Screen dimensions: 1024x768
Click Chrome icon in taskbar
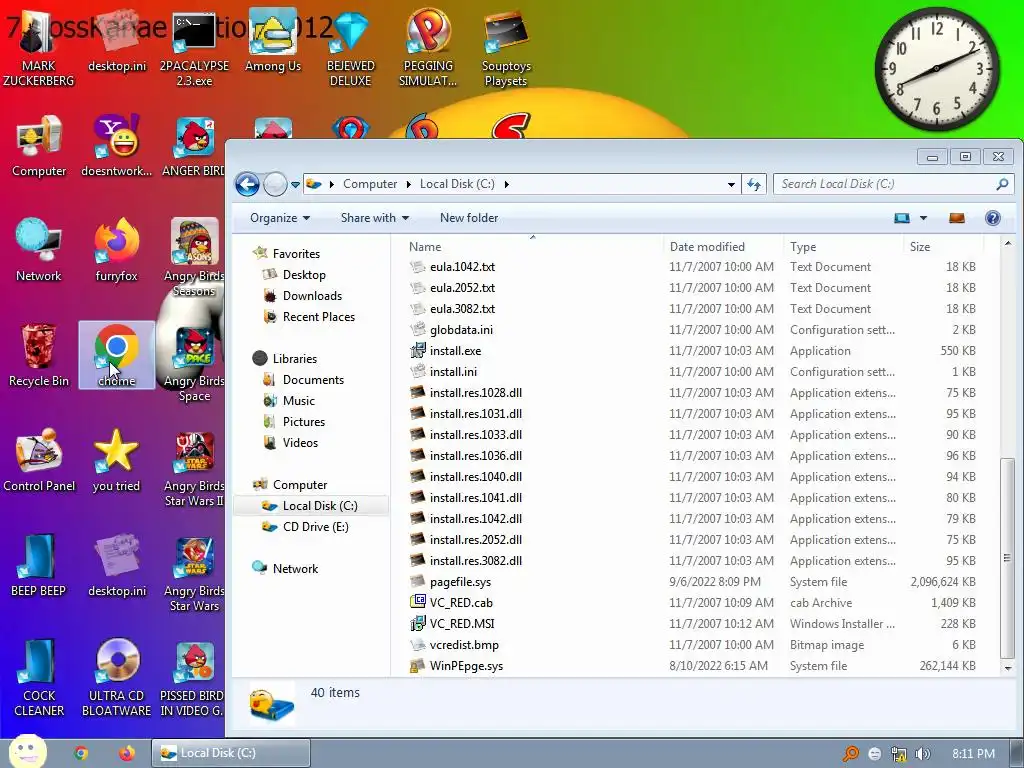click(81, 753)
